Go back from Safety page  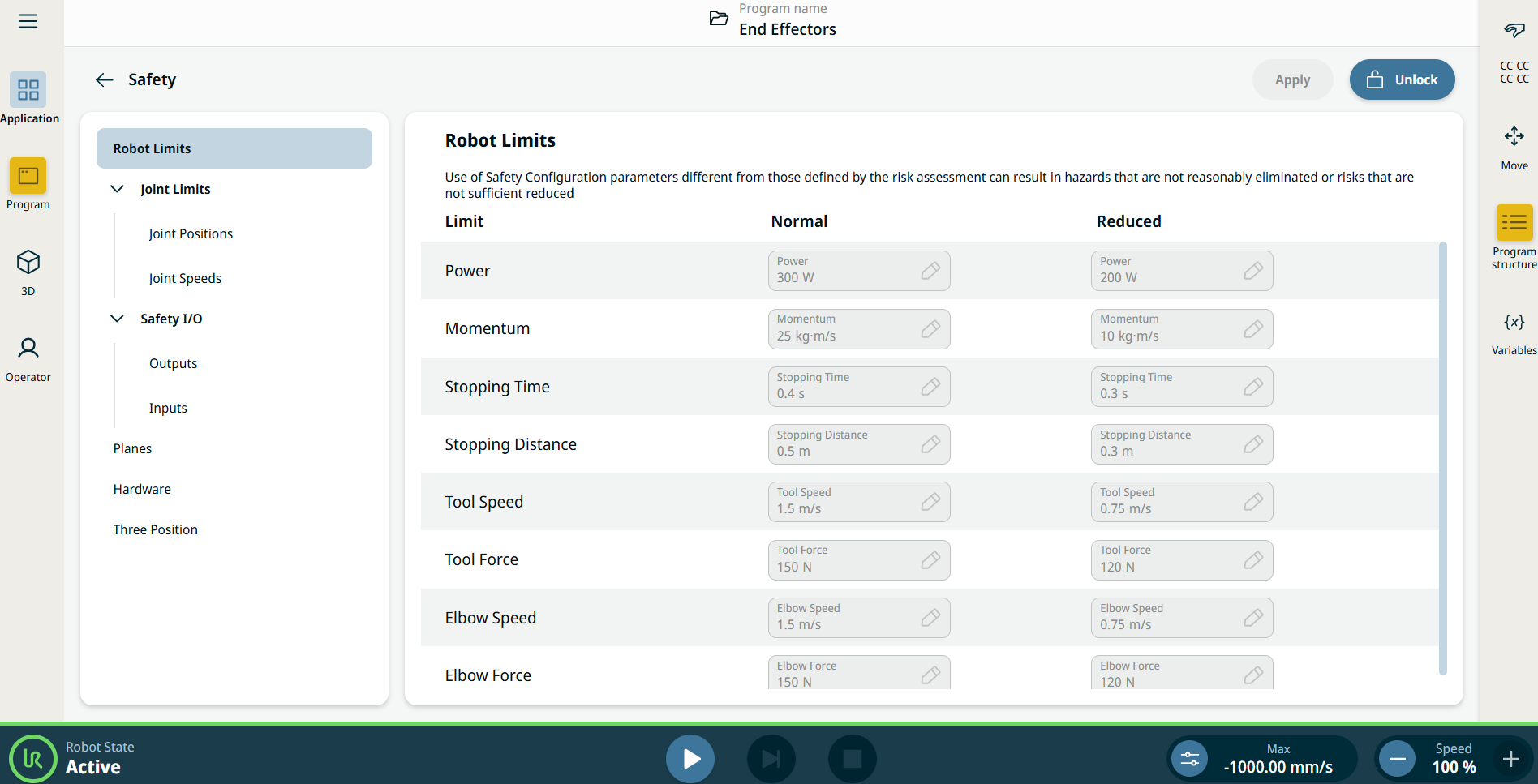(x=104, y=79)
